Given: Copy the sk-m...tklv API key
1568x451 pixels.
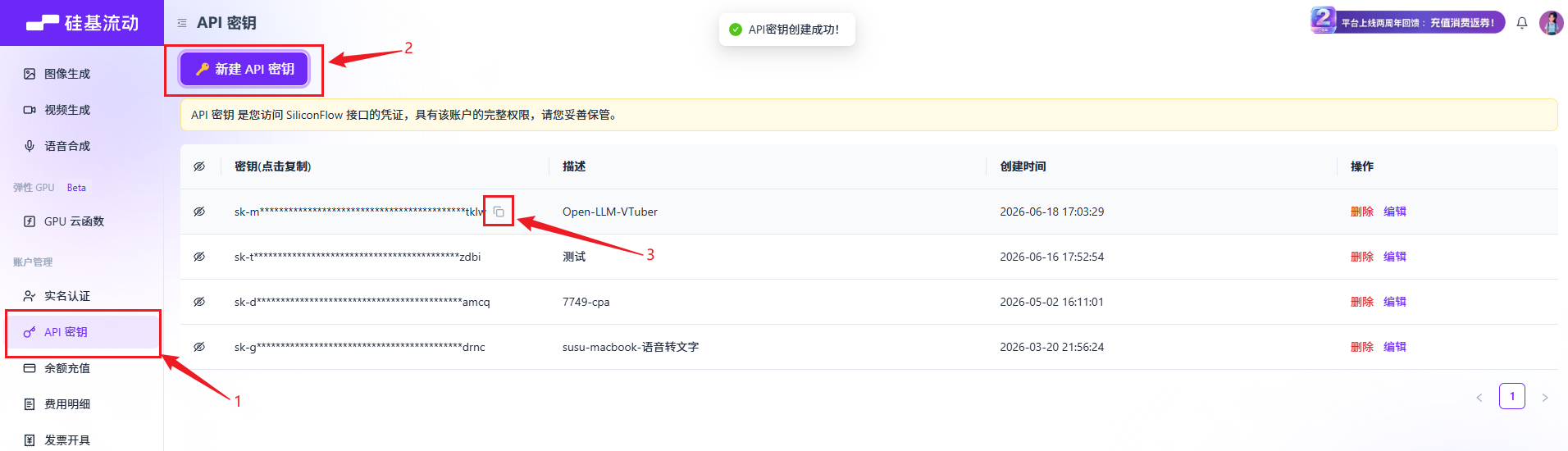Looking at the screenshot, I should [x=499, y=212].
